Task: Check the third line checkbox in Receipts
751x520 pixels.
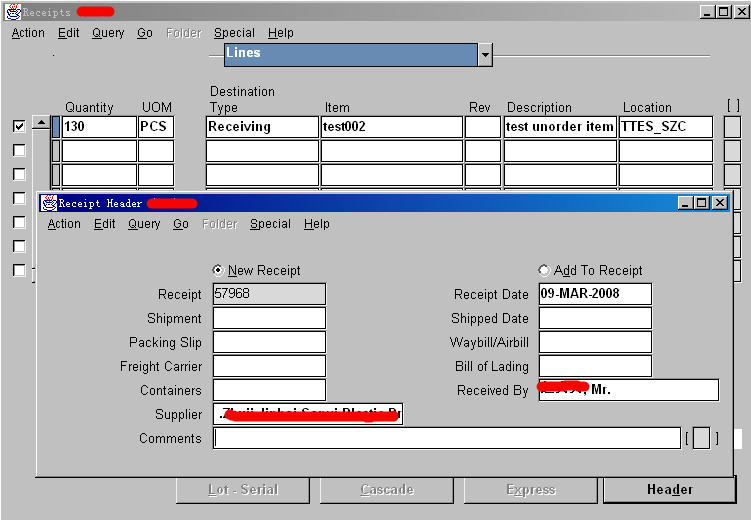Action: pos(19,174)
